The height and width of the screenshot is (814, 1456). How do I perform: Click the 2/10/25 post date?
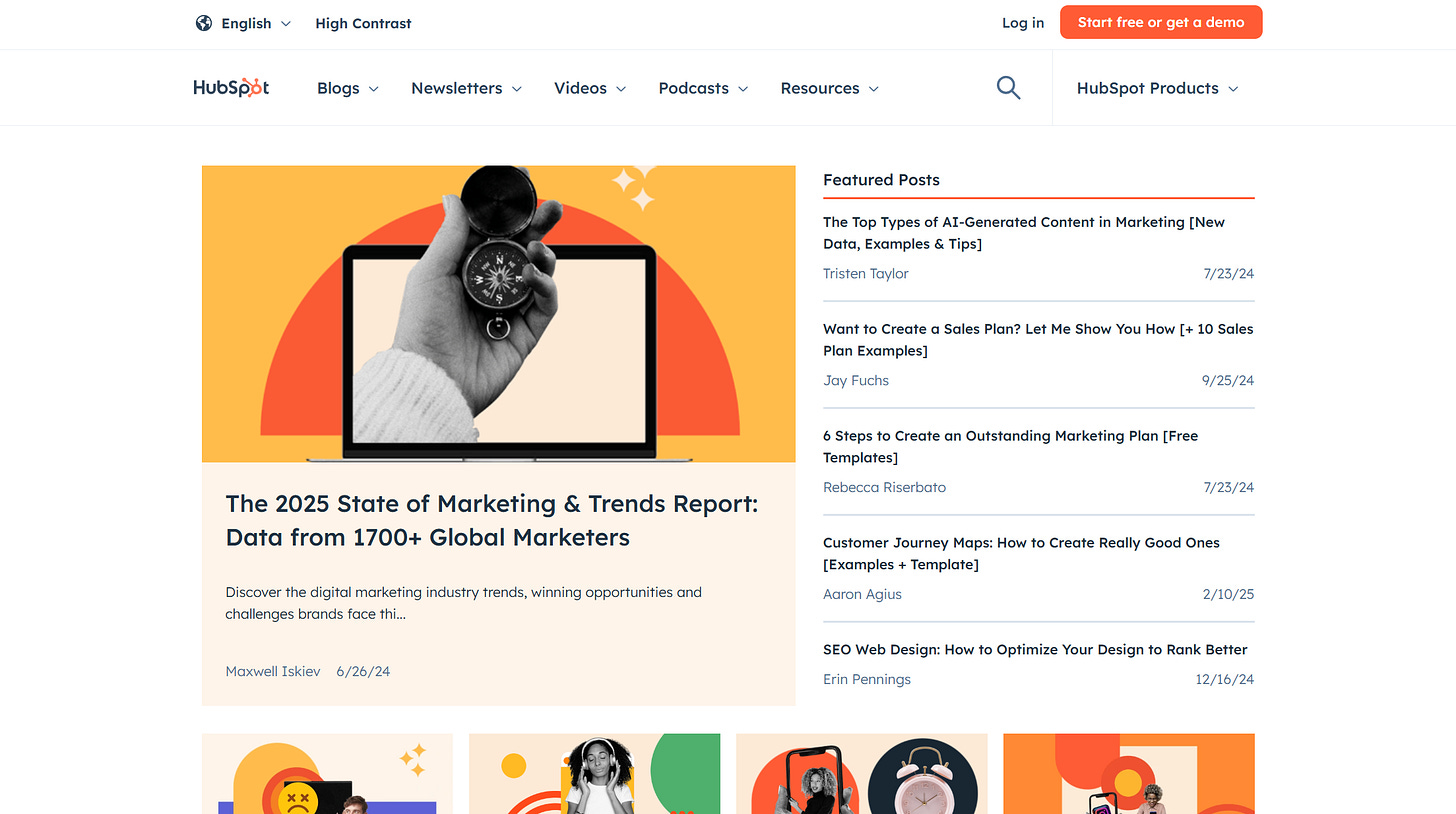[x=1228, y=595]
